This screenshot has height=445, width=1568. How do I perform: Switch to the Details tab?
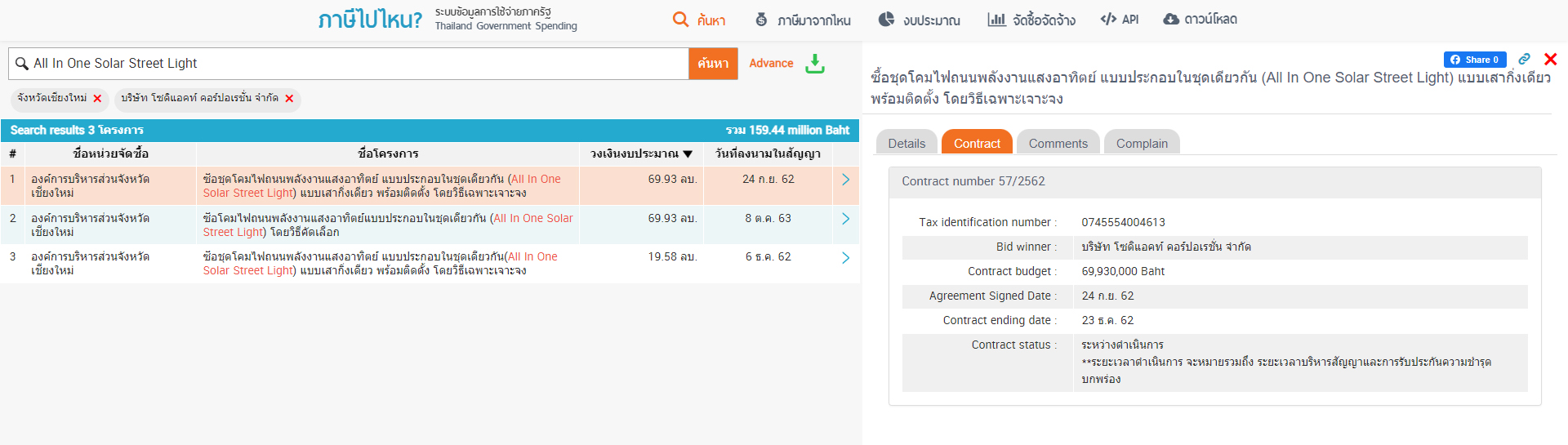[x=906, y=144]
